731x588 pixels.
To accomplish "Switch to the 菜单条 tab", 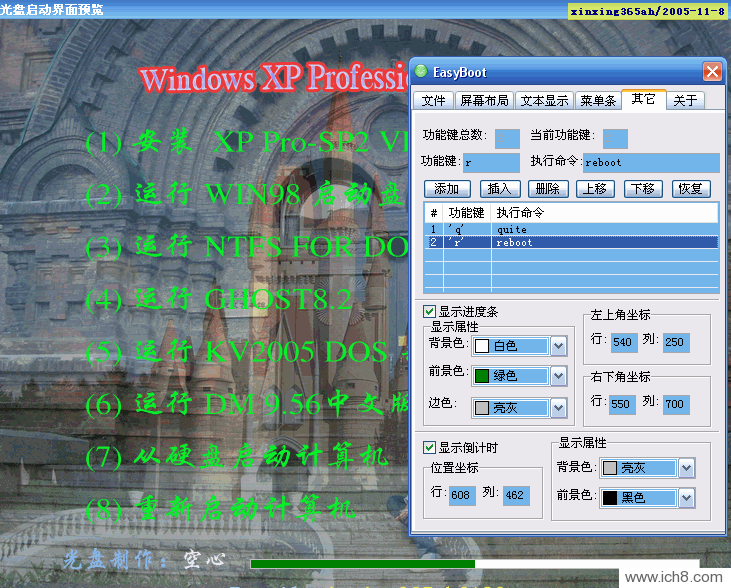I will click(598, 101).
